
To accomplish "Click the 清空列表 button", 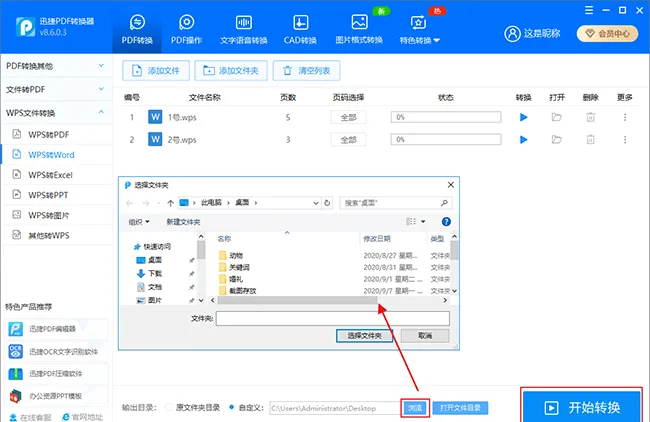I will tap(306, 70).
